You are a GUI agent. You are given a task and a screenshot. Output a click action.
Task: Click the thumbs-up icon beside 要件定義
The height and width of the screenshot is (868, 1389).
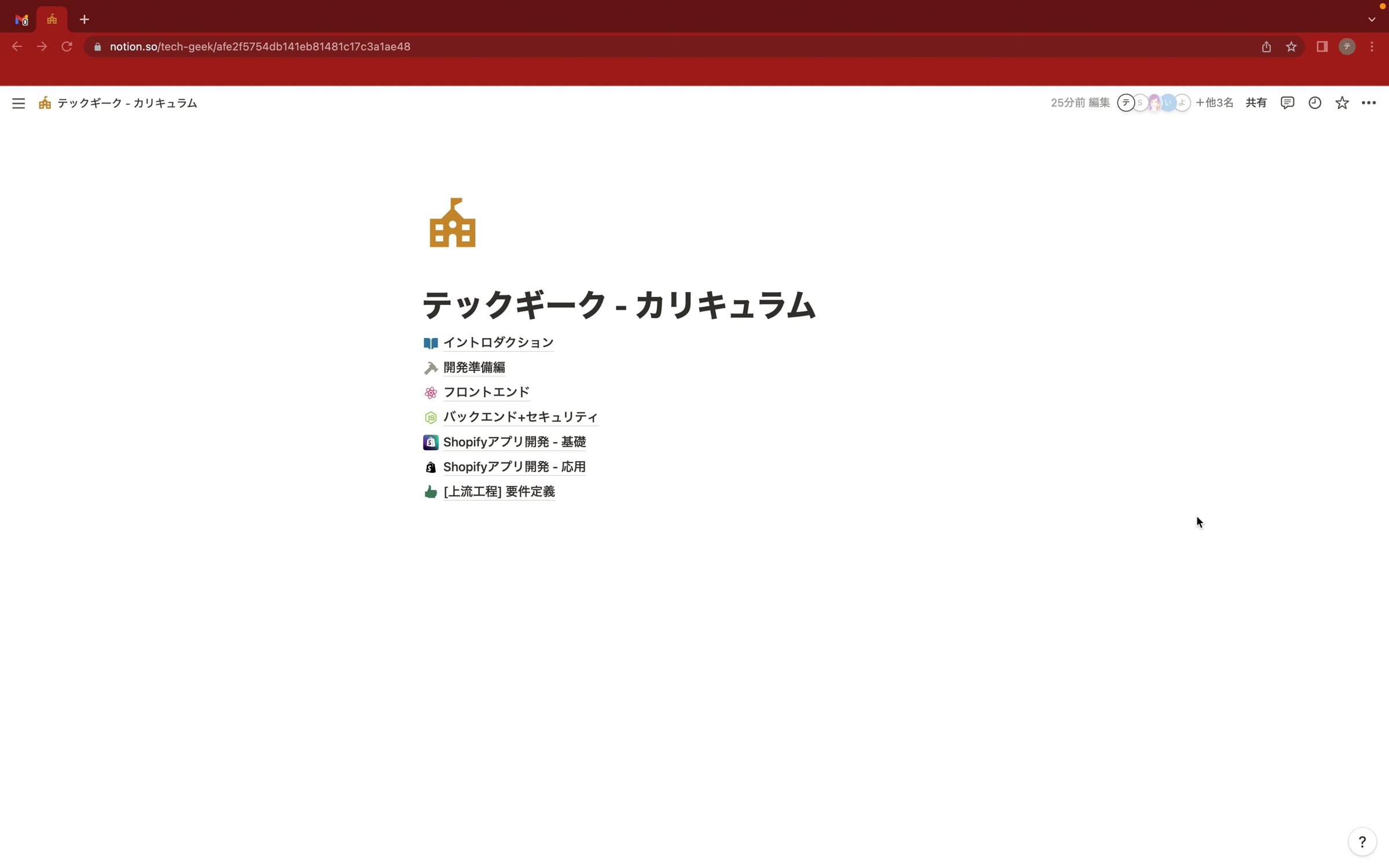[x=431, y=492]
